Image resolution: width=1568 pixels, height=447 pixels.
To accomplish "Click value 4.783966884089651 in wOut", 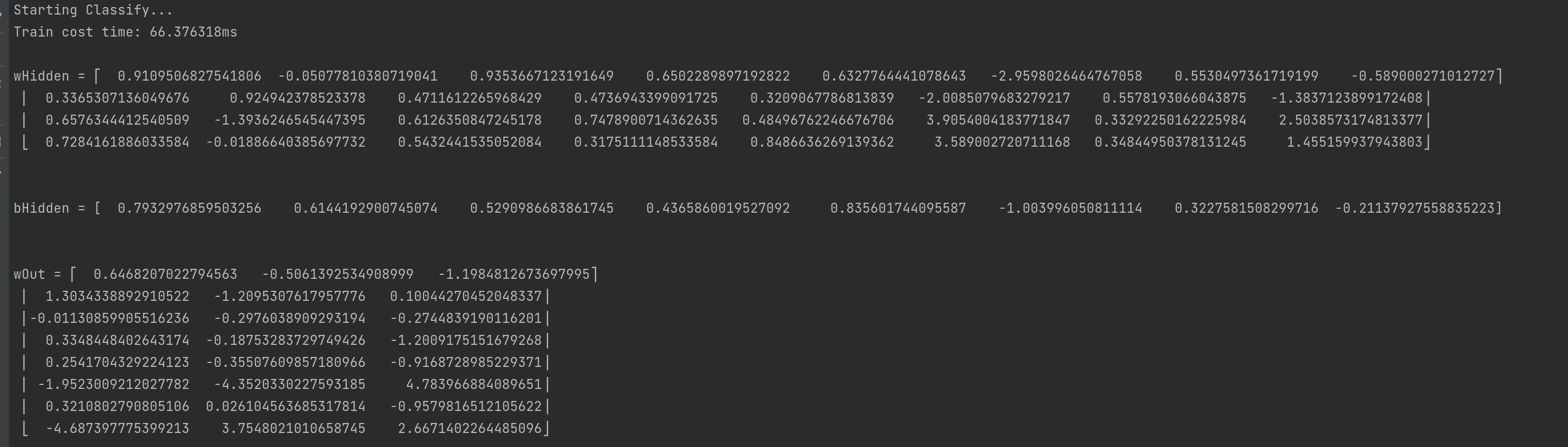I will click(x=473, y=385).
